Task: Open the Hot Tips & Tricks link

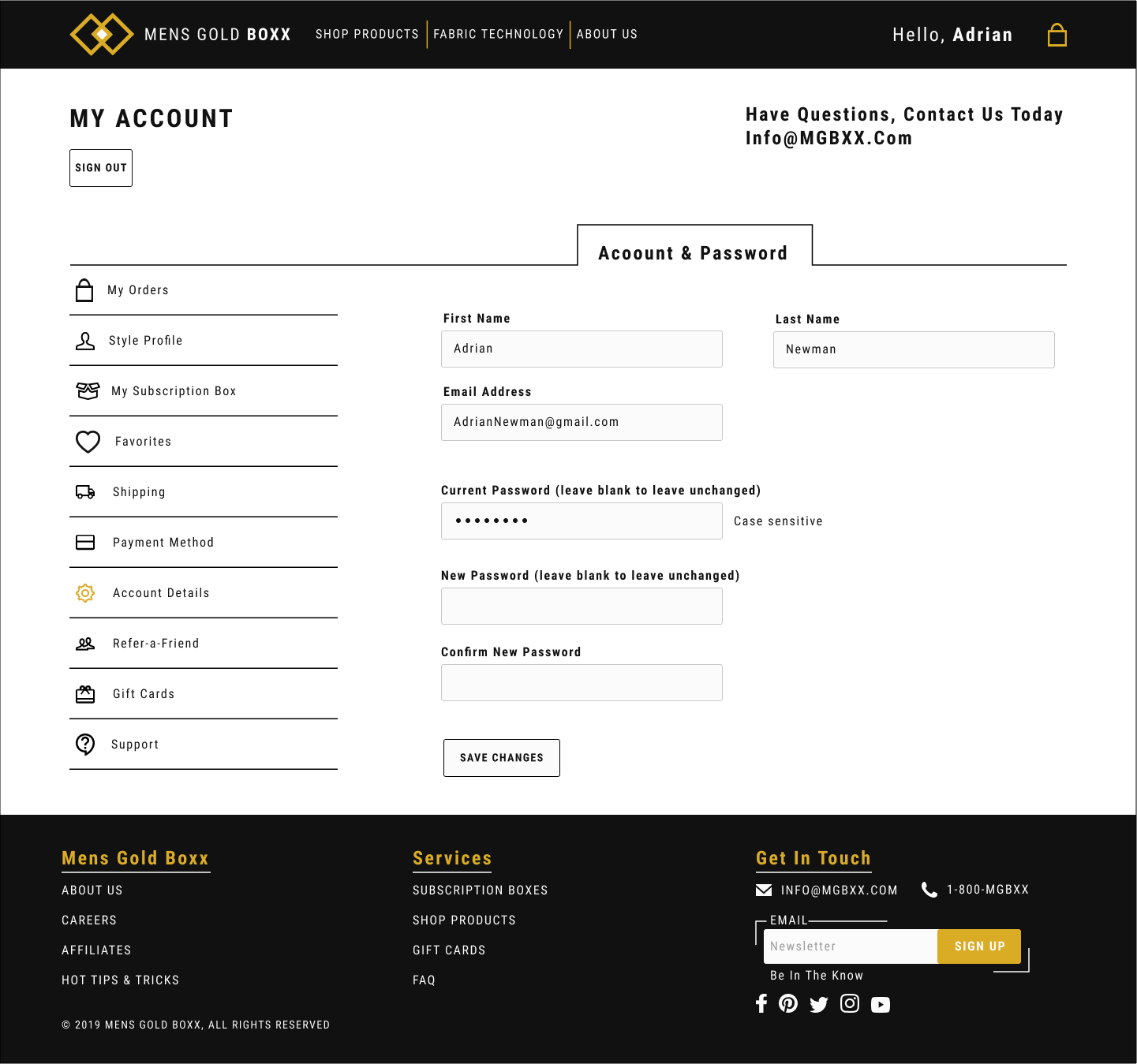Action: pyautogui.click(x=121, y=980)
